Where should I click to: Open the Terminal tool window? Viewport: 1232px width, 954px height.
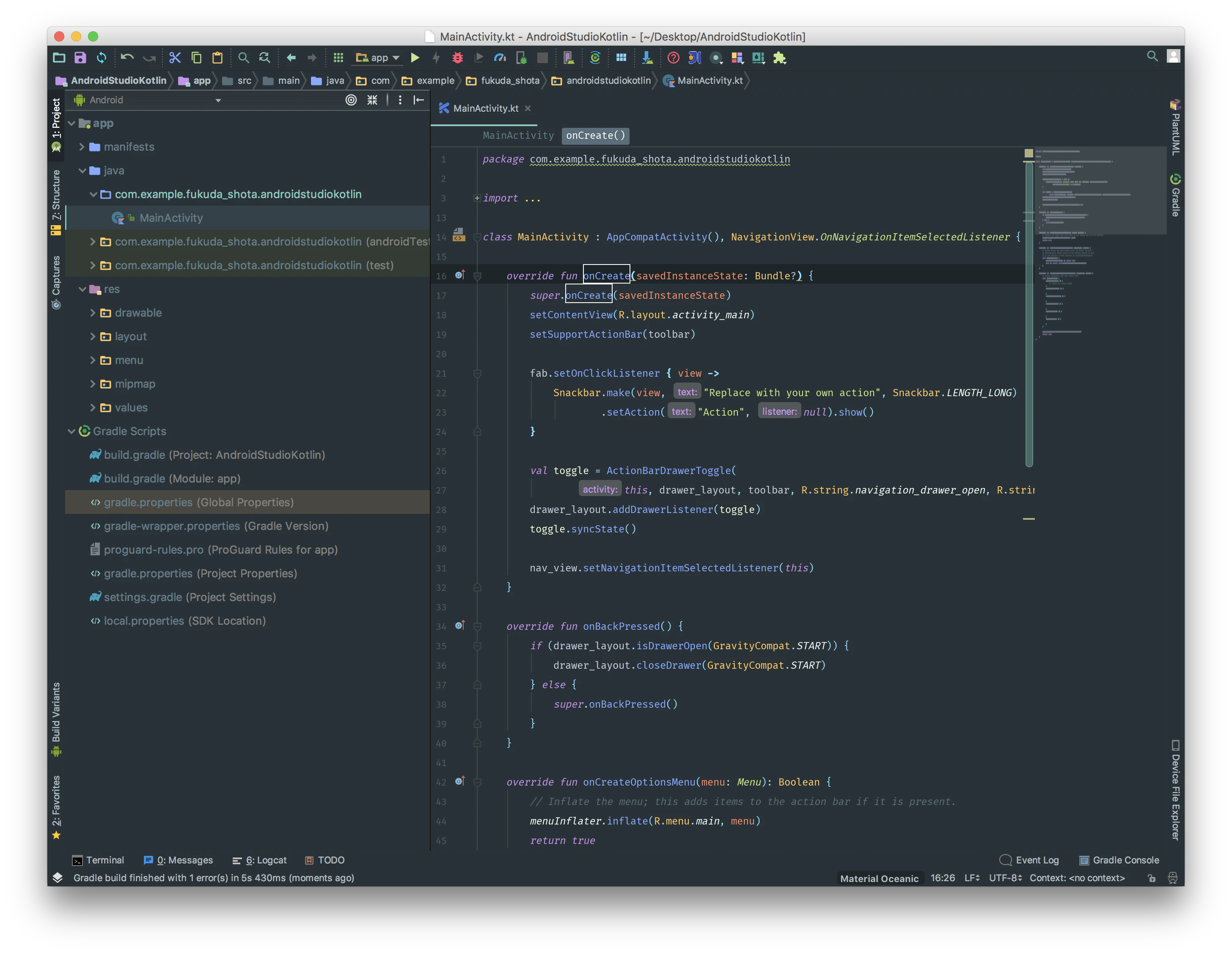point(98,860)
